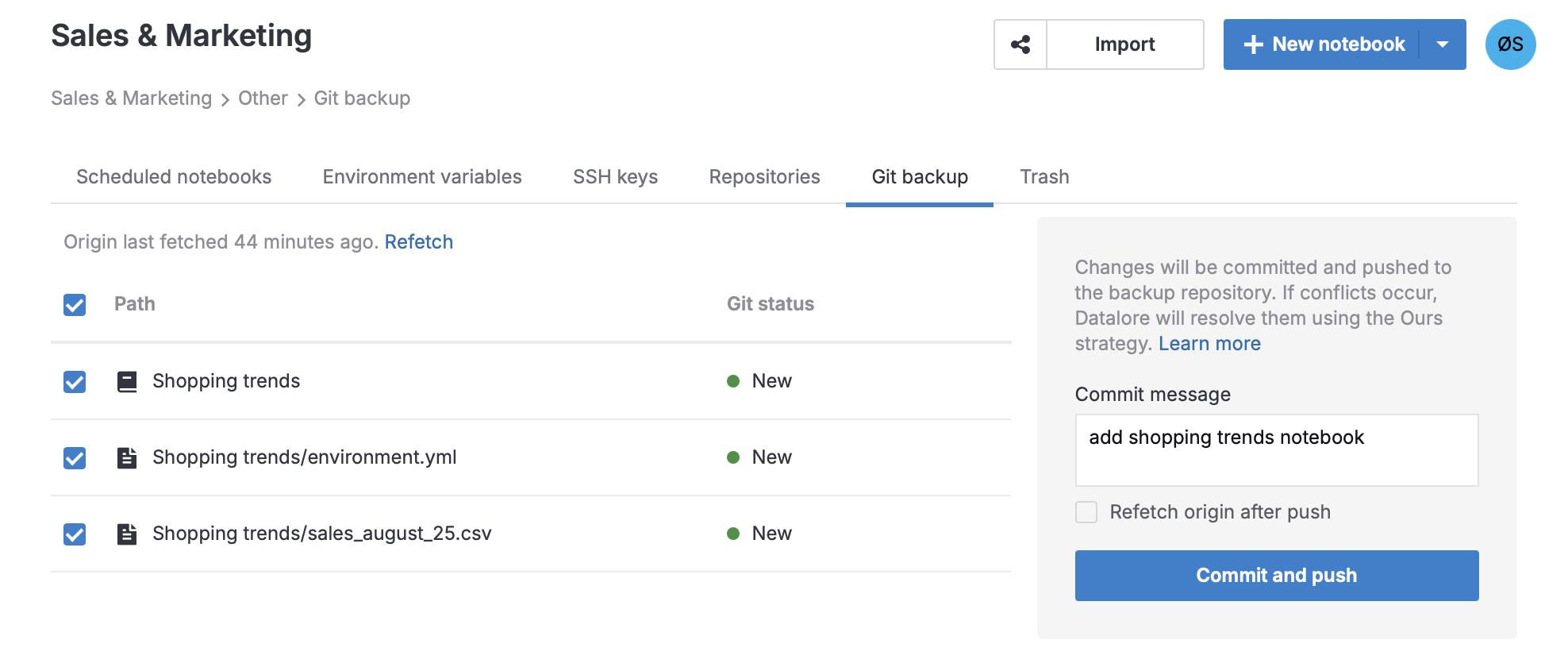Click the sales_august_25.csv file icon
Viewport: 1568px width, 667px height.
point(127,534)
